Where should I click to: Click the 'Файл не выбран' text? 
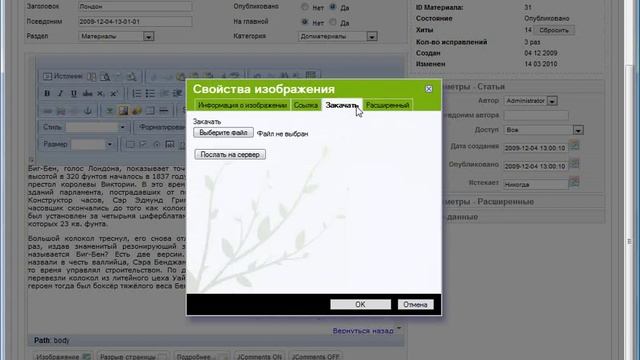pyautogui.click(x=282, y=134)
